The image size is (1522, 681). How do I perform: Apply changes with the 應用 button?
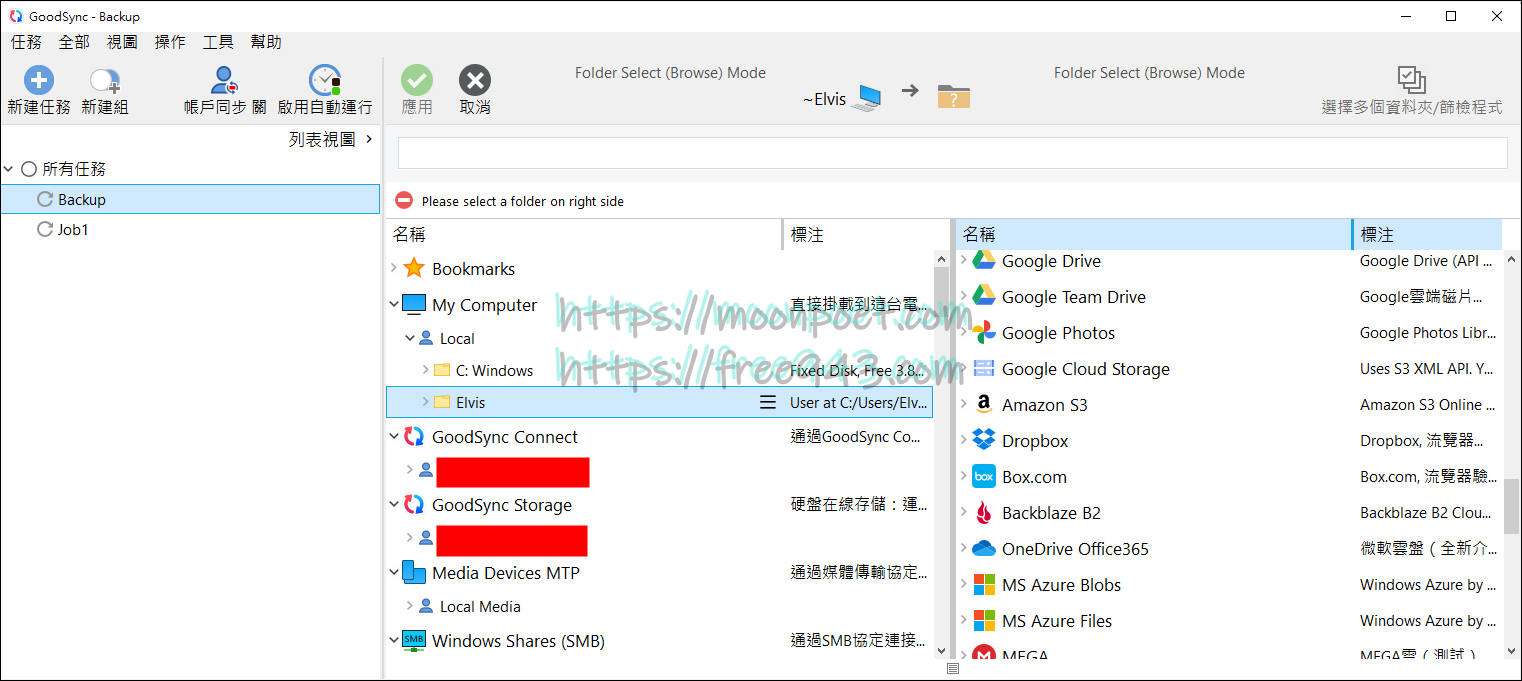point(417,89)
